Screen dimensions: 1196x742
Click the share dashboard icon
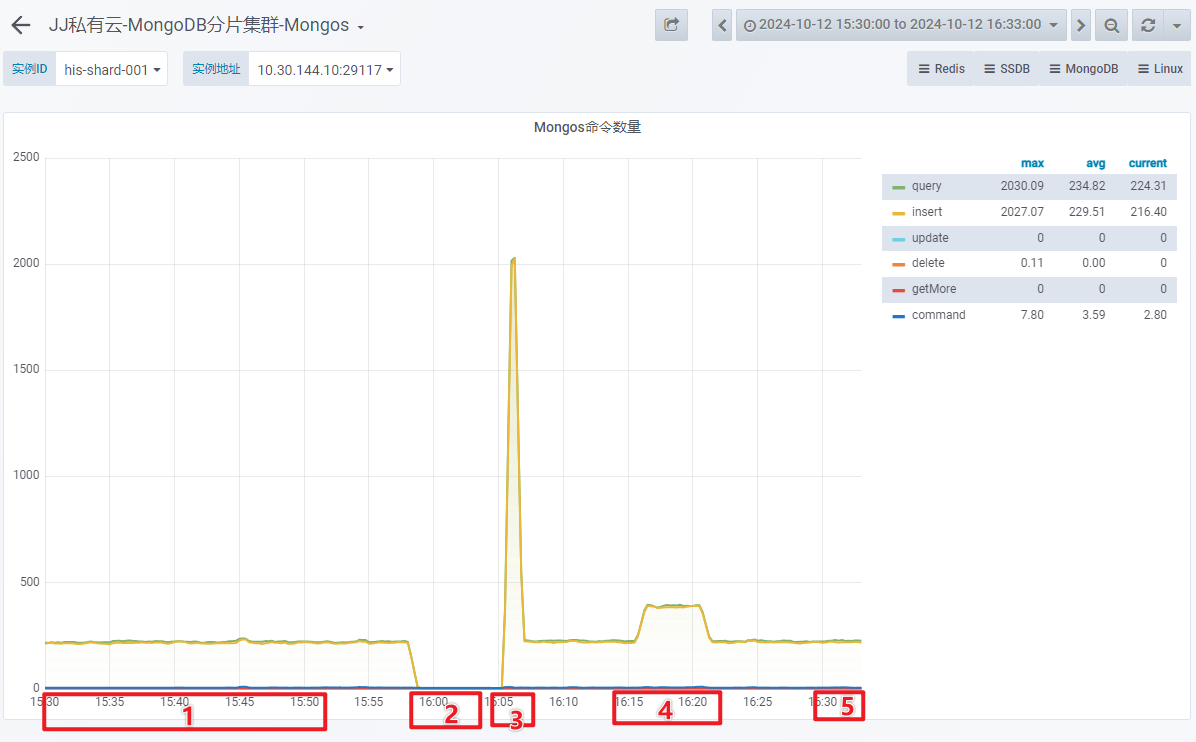tap(671, 25)
